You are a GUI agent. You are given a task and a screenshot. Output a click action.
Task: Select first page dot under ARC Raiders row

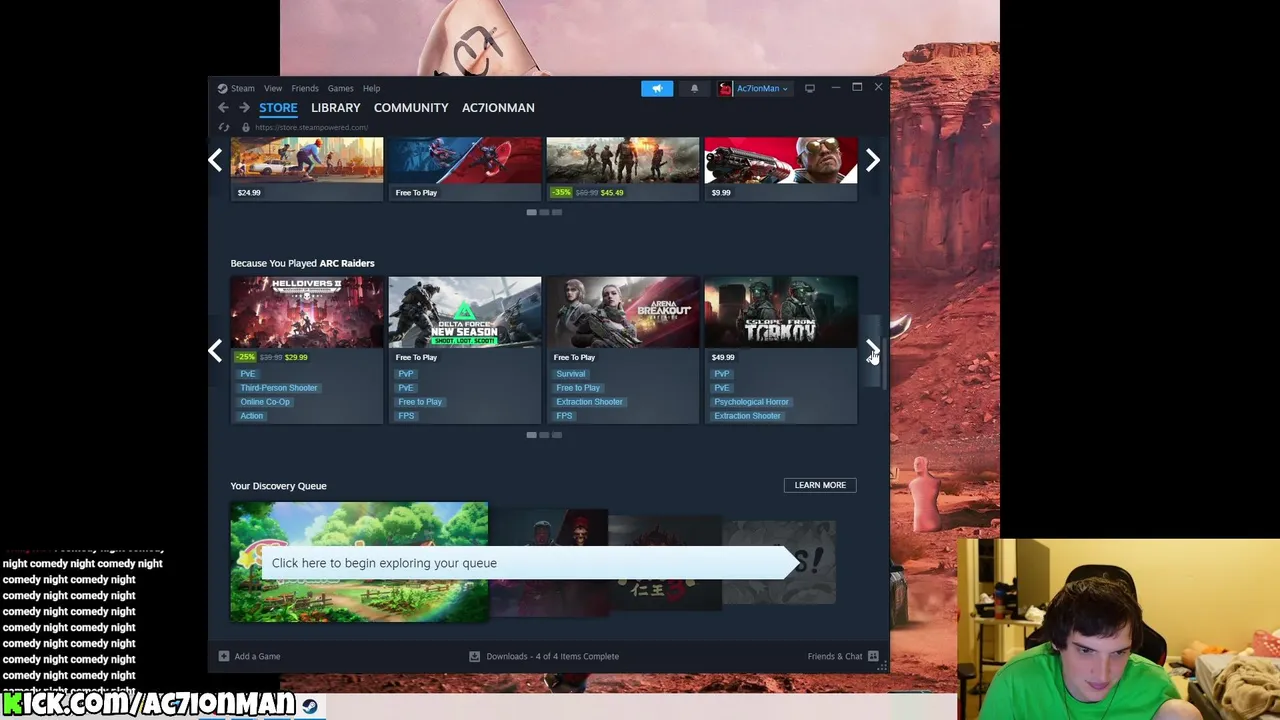coord(531,435)
